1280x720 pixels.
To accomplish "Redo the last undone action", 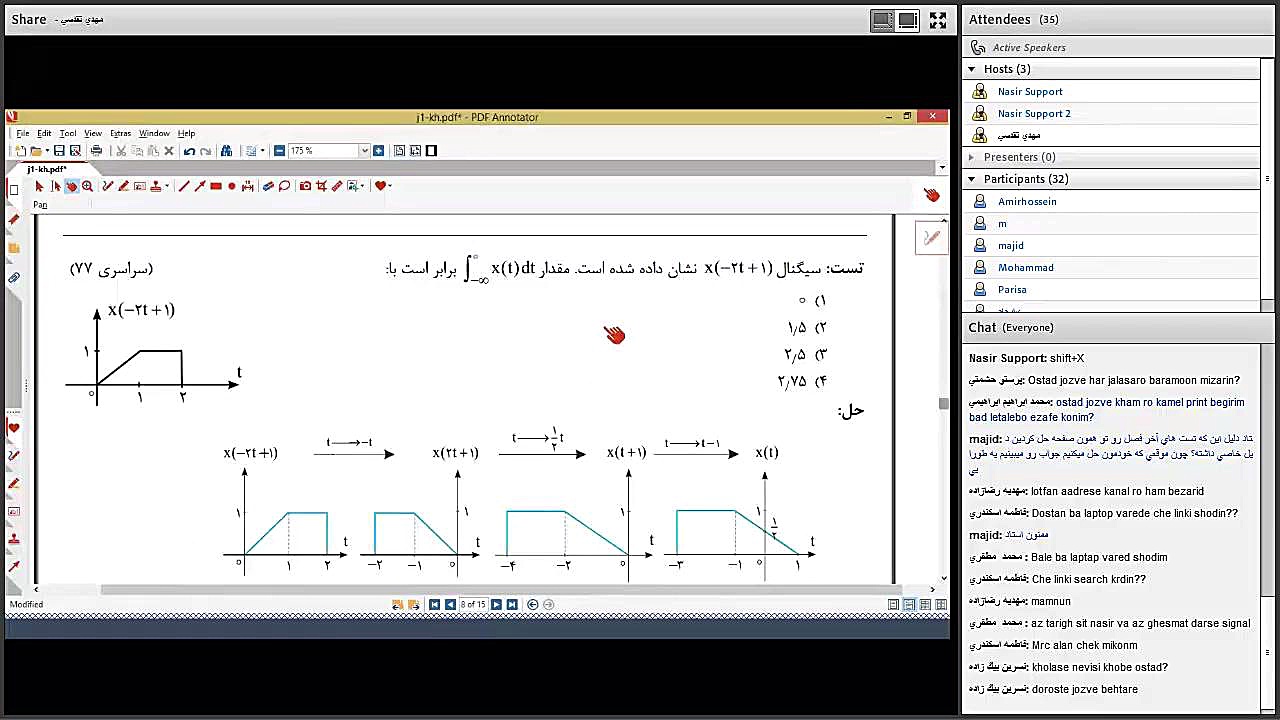I will point(205,151).
